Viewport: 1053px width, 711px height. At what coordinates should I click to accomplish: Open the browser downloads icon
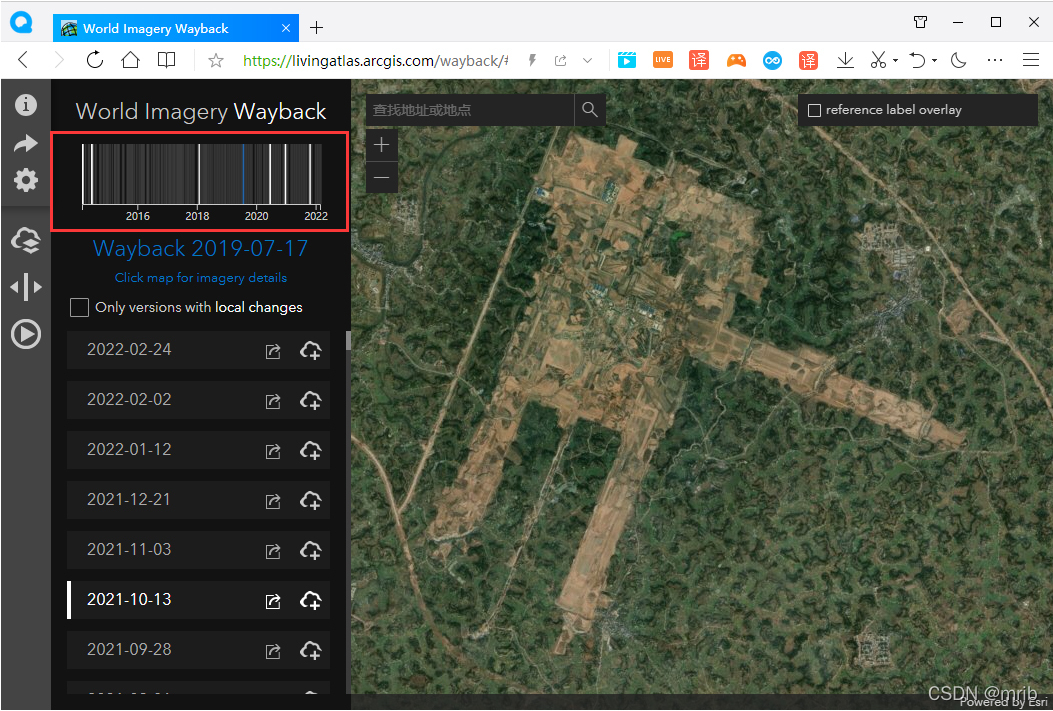pos(845,60)
